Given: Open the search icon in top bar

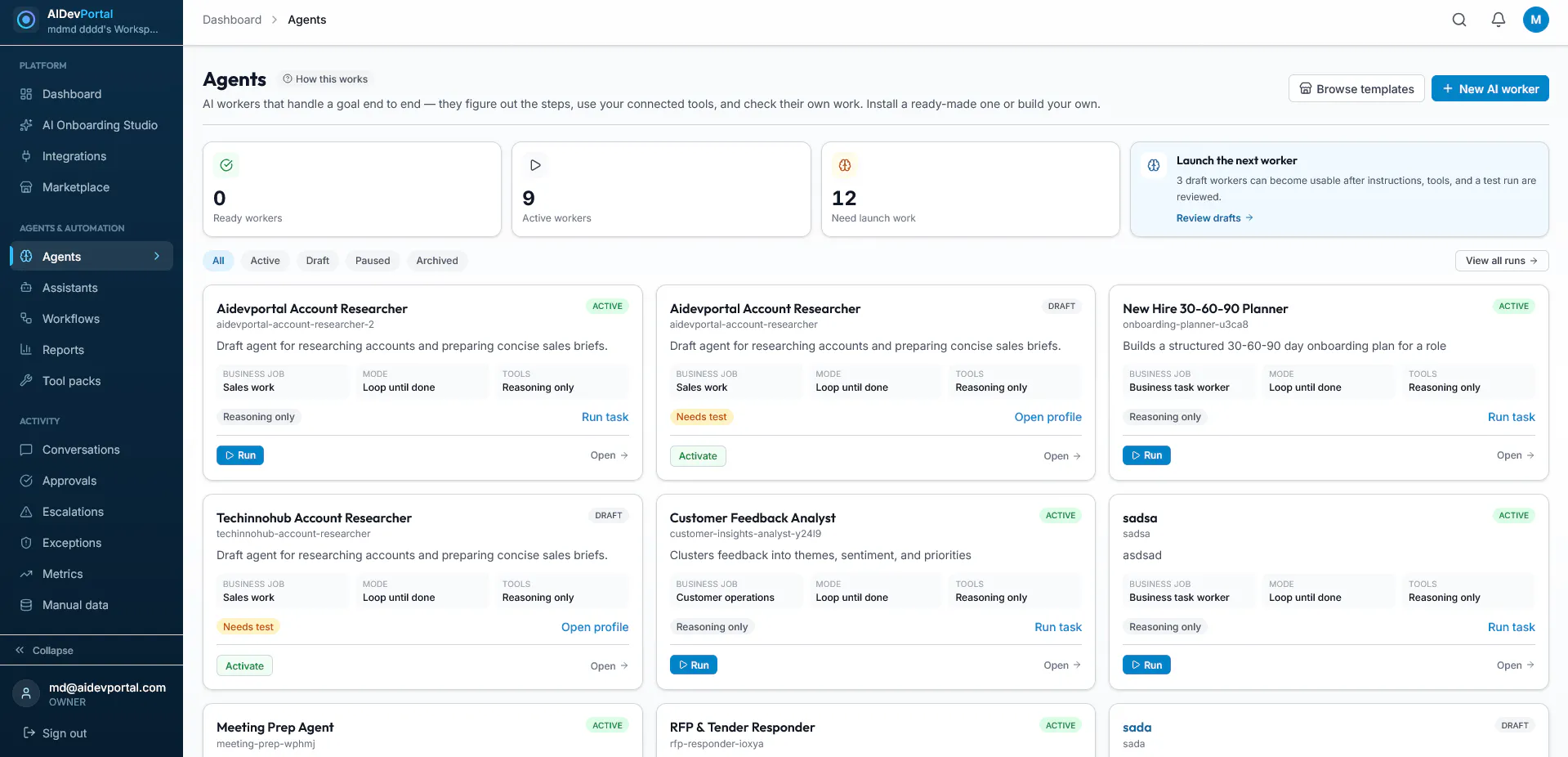Looking at the screenshot, I should pos(1459,20).
